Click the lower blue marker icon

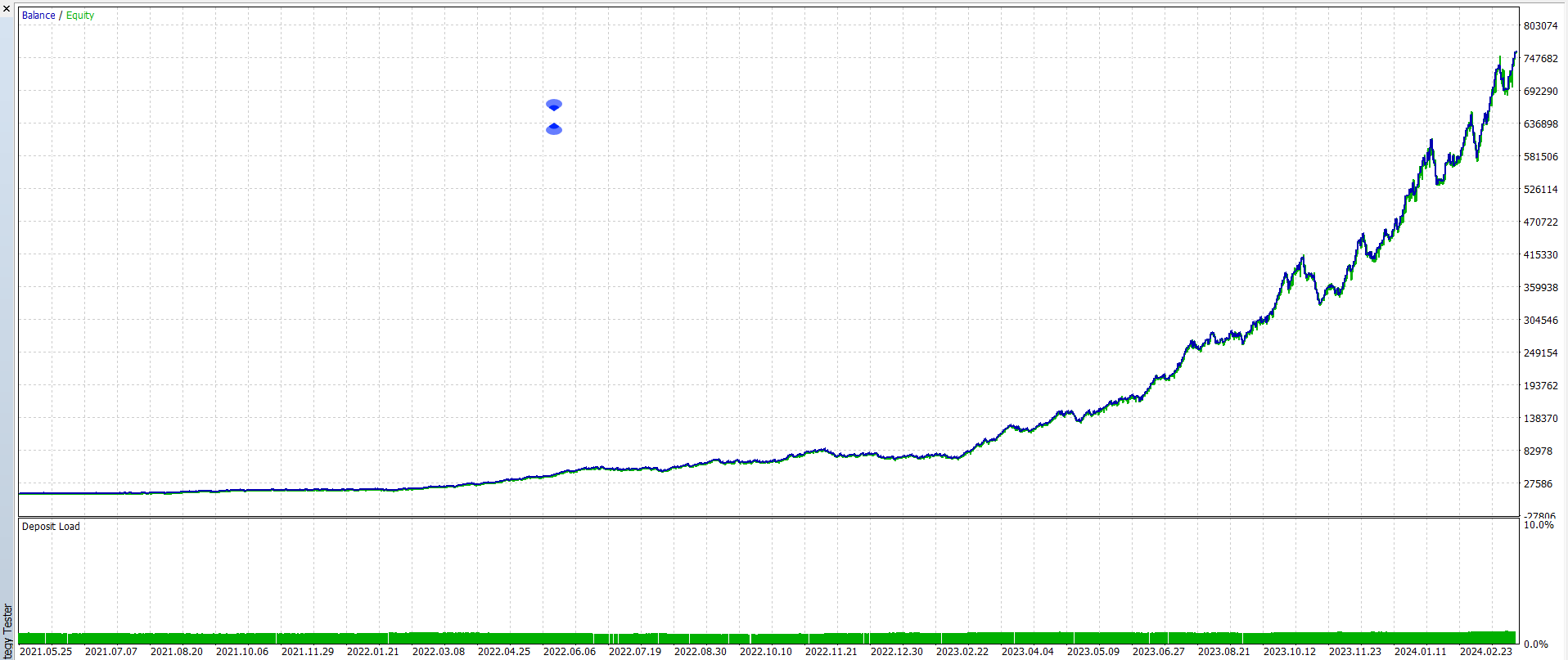pyautogui.click(x=554, y=128)
